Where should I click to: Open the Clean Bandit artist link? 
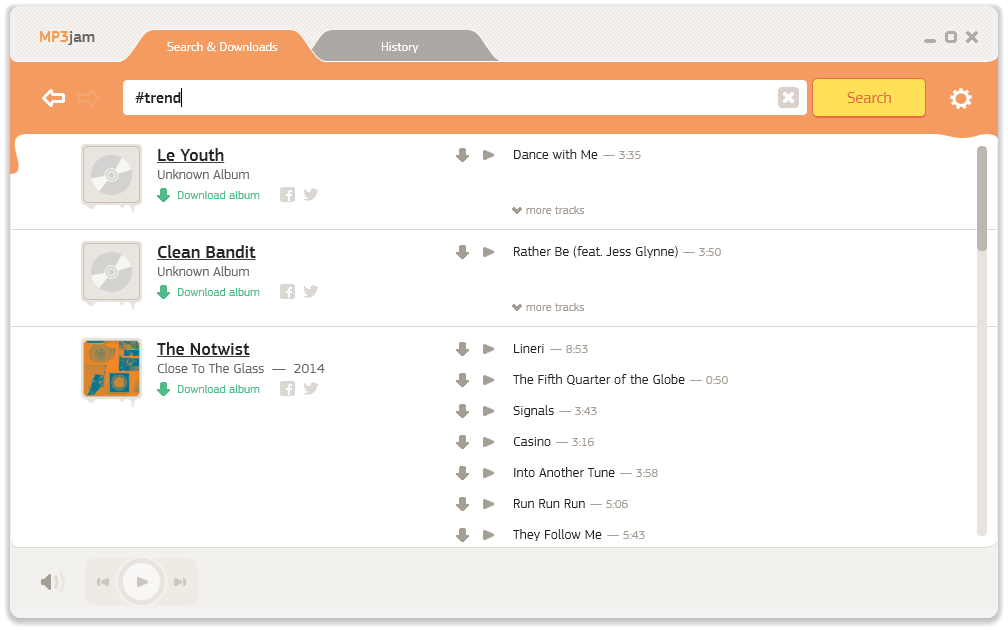(206, 253)
